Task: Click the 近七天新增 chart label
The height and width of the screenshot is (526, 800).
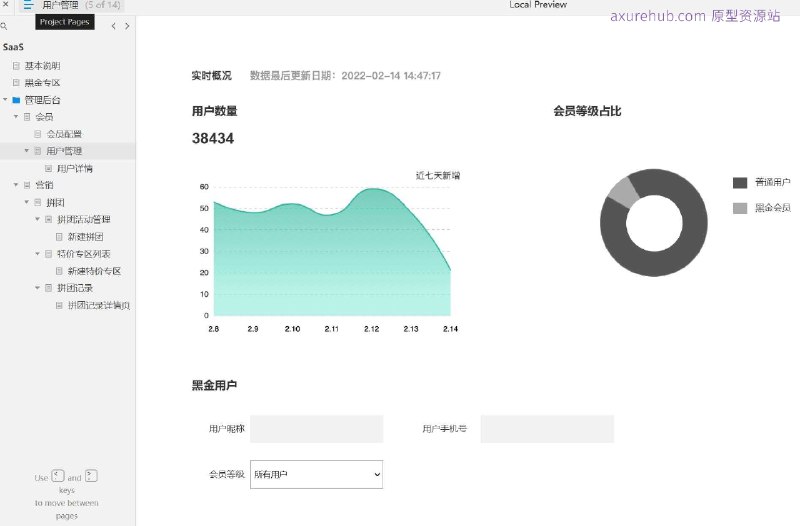Action: (438, 176)
